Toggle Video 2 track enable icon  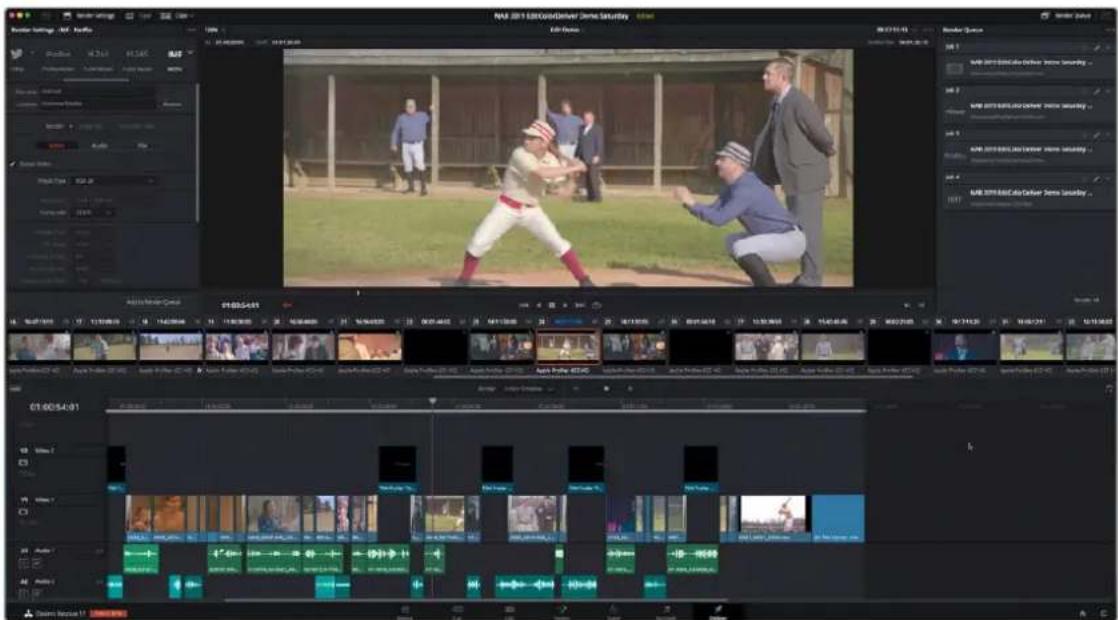click(23, 463)
